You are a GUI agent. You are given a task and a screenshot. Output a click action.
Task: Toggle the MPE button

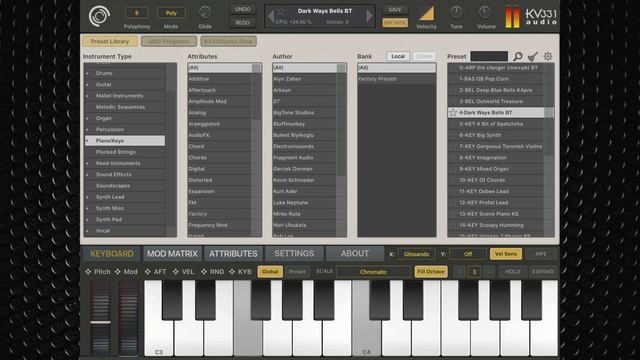tap(541, 254)
